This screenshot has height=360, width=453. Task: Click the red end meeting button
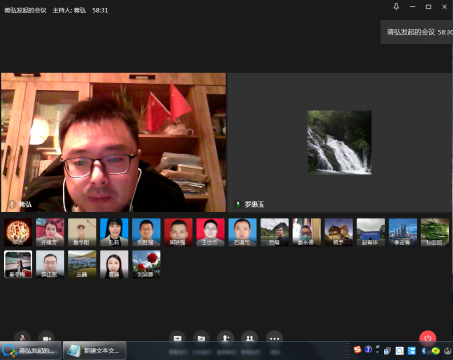[x=428, y=338]
